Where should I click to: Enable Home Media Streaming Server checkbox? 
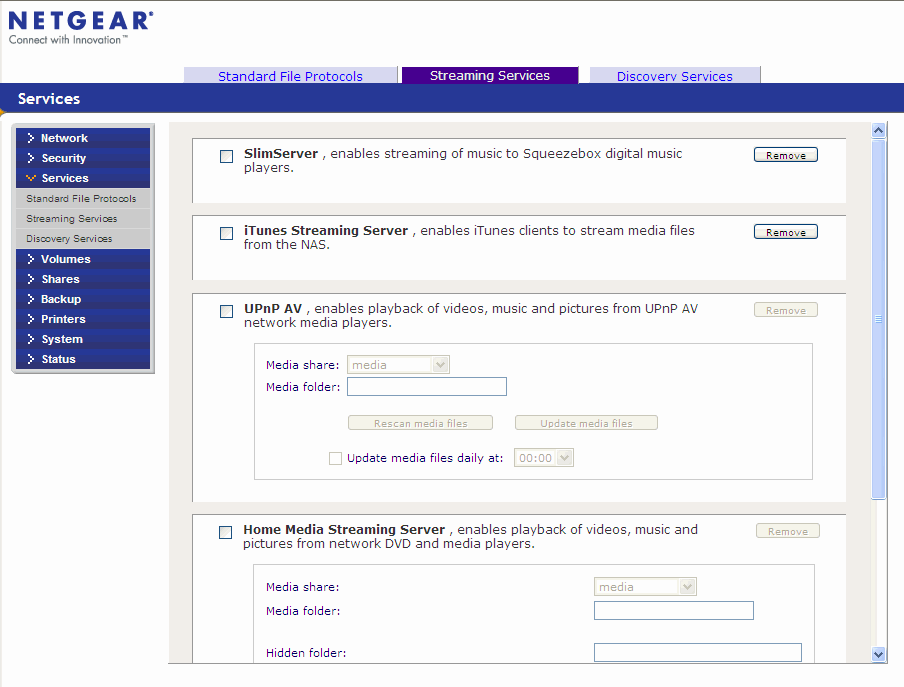click(225, 532)
